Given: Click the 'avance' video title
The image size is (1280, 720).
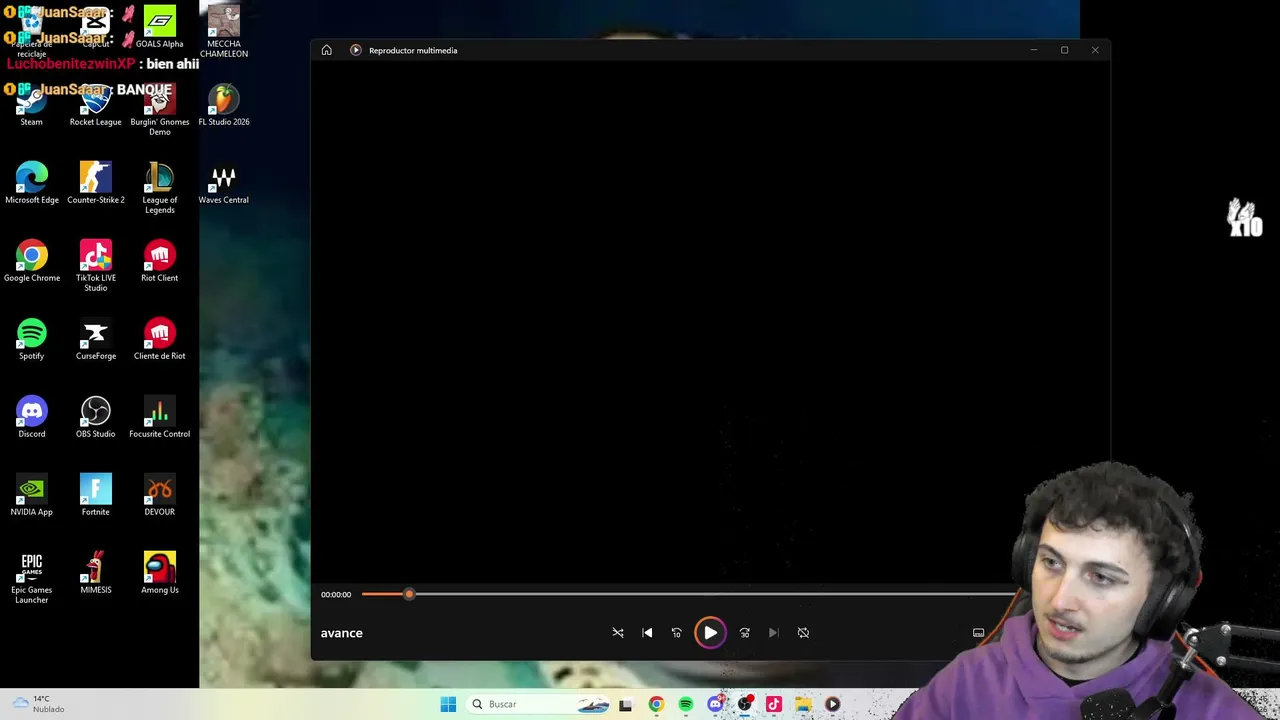Looking at the screenshot, I should (341, 633).
